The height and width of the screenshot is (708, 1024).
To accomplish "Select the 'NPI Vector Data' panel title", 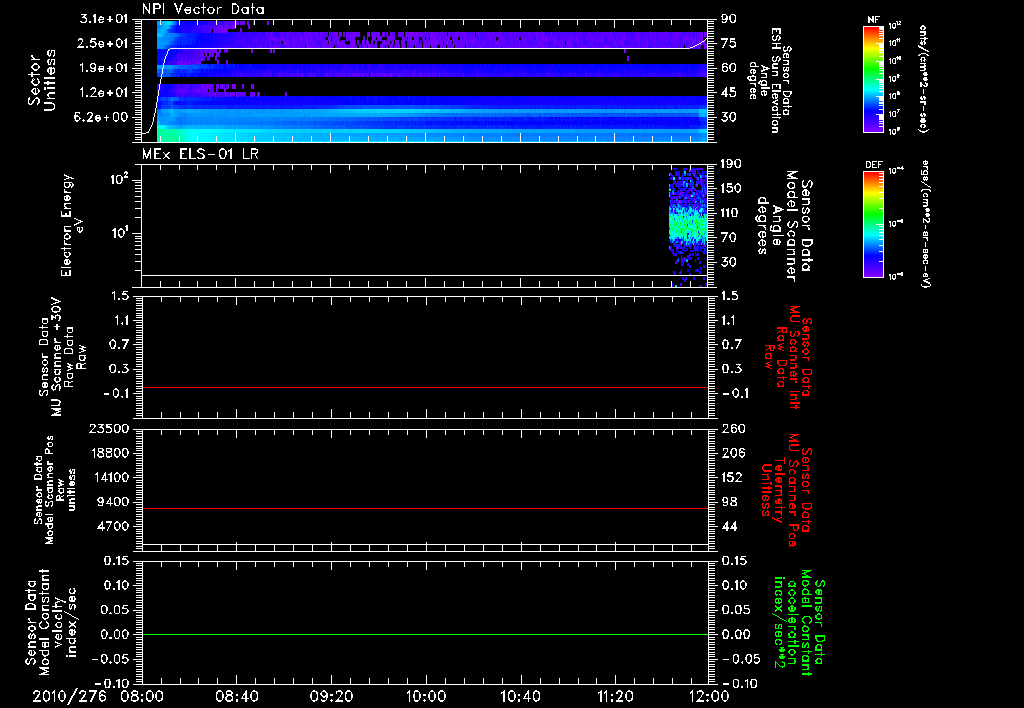I will click(x=204, y=9).
